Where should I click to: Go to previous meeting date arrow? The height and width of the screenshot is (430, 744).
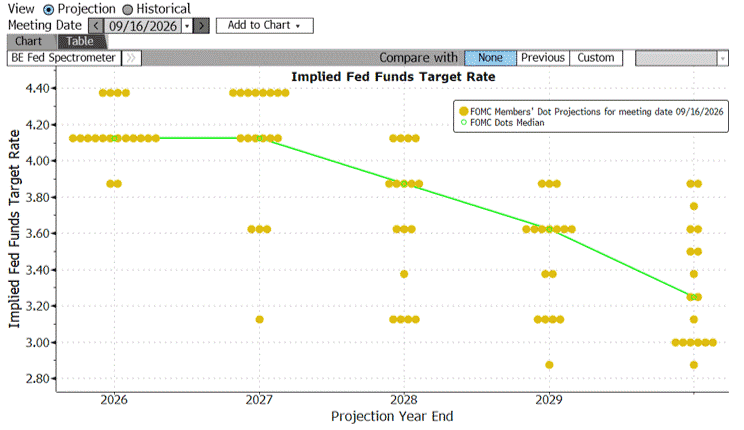point(96,26)
